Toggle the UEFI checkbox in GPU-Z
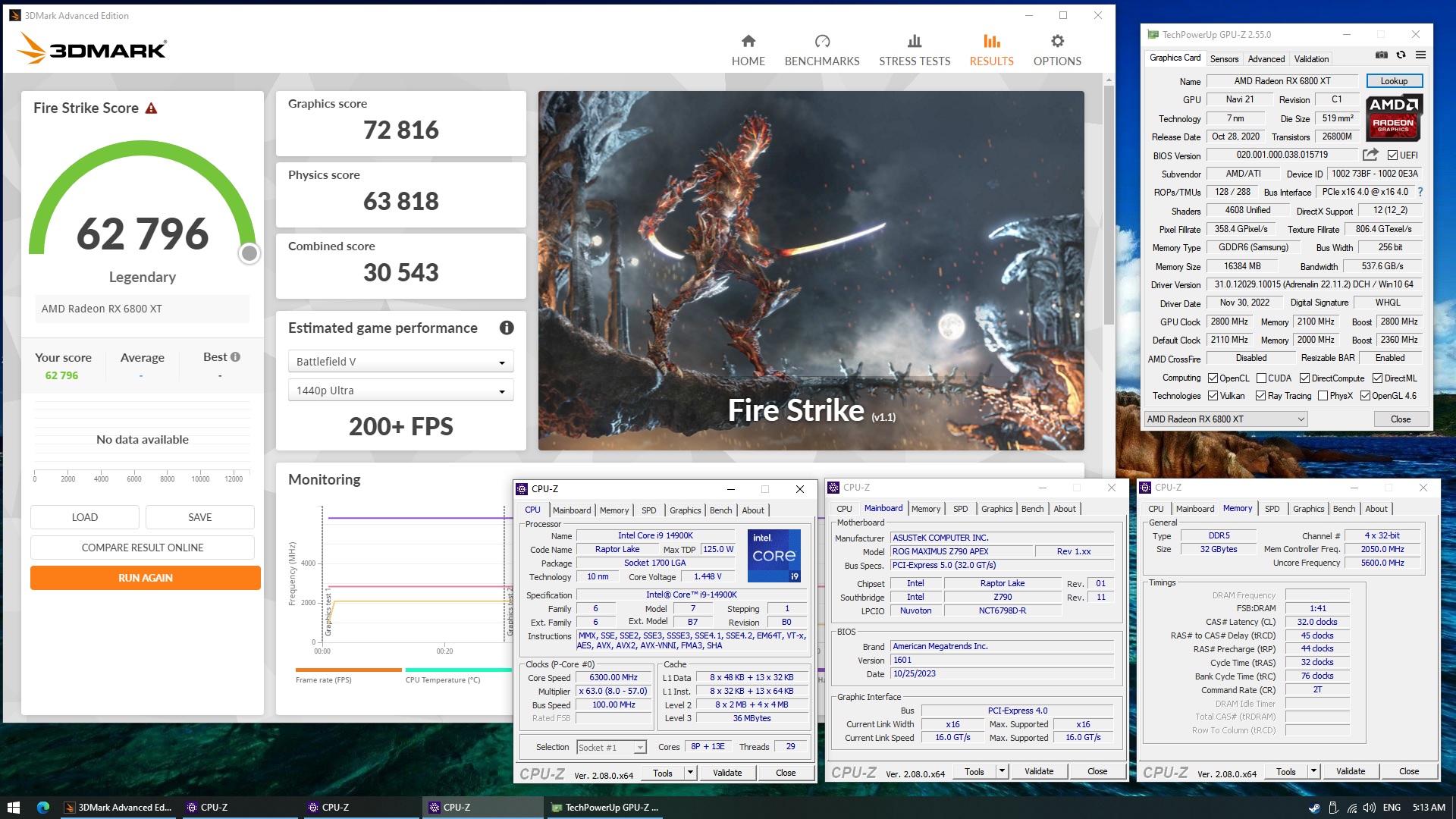The image size is (1456, 819). point(1392,155)
